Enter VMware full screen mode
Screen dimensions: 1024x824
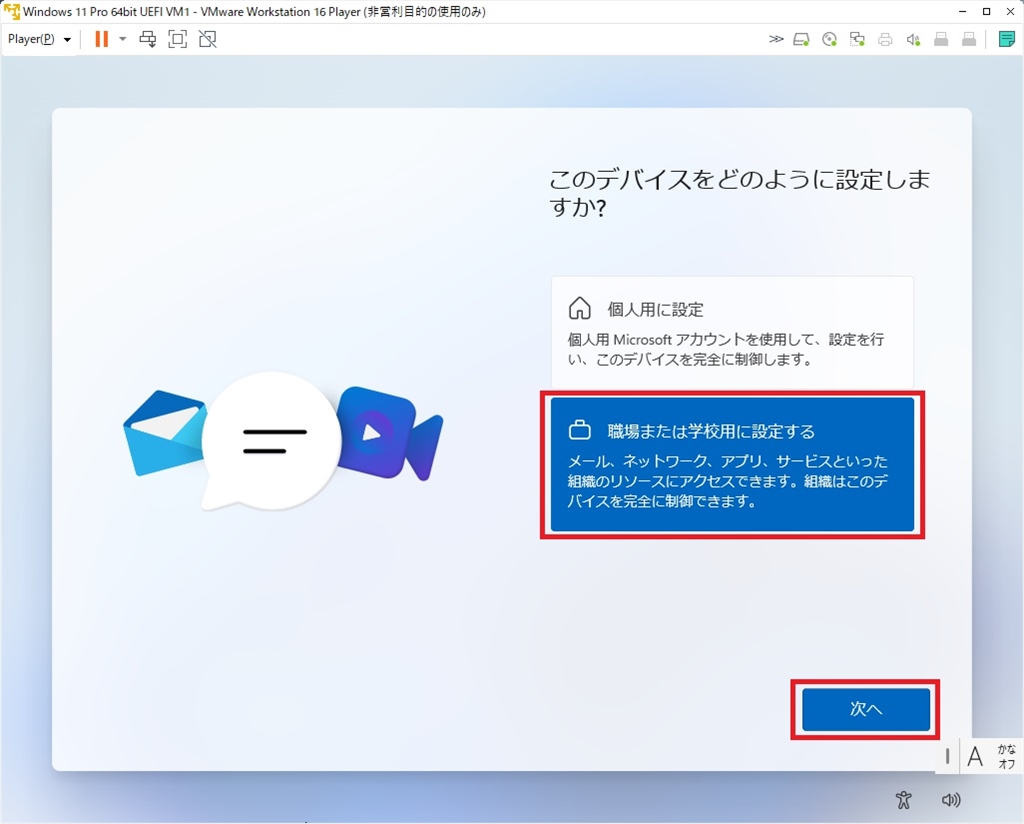click(x=178, y=39)
